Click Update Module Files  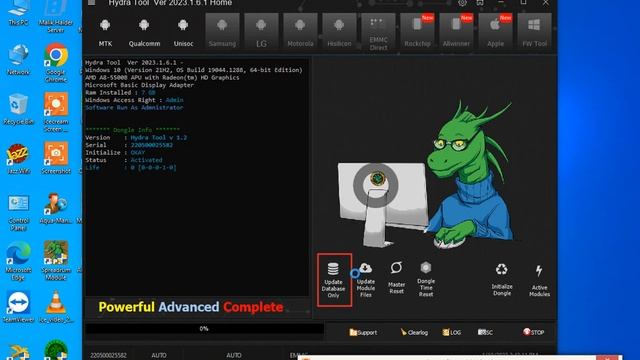coord(366,280)
